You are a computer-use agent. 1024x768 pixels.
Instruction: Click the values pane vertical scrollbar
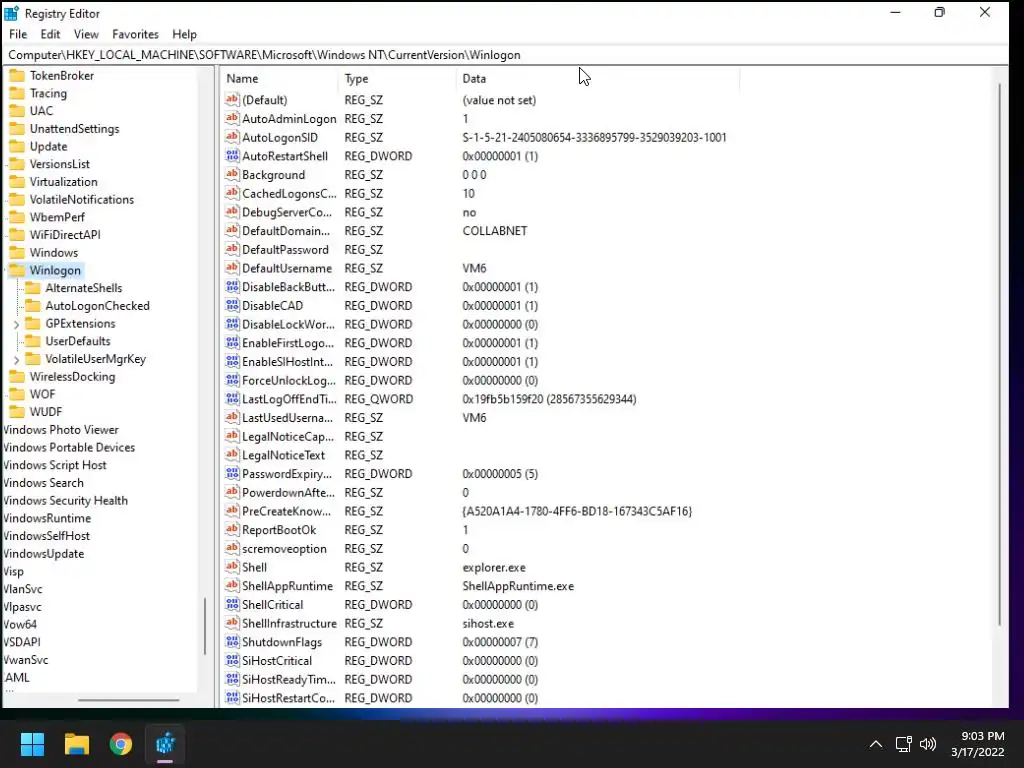(x=1000, y=353)
